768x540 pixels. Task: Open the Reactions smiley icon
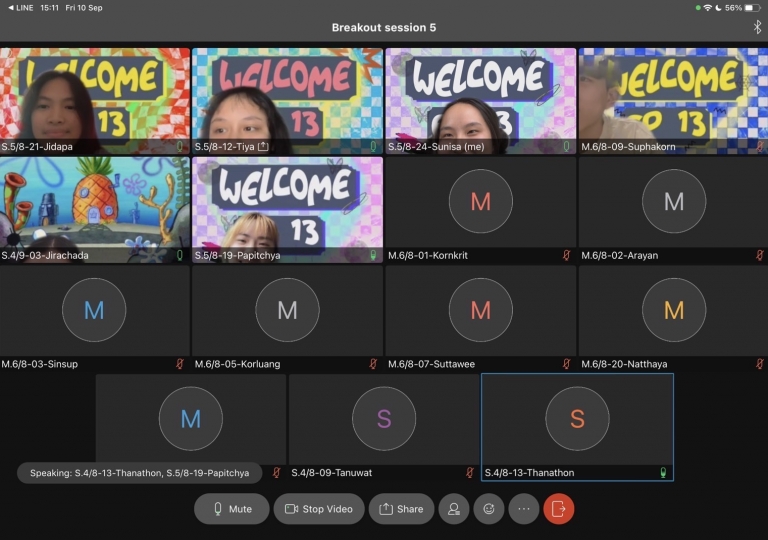pyautogui.click(x=489, y=509)
